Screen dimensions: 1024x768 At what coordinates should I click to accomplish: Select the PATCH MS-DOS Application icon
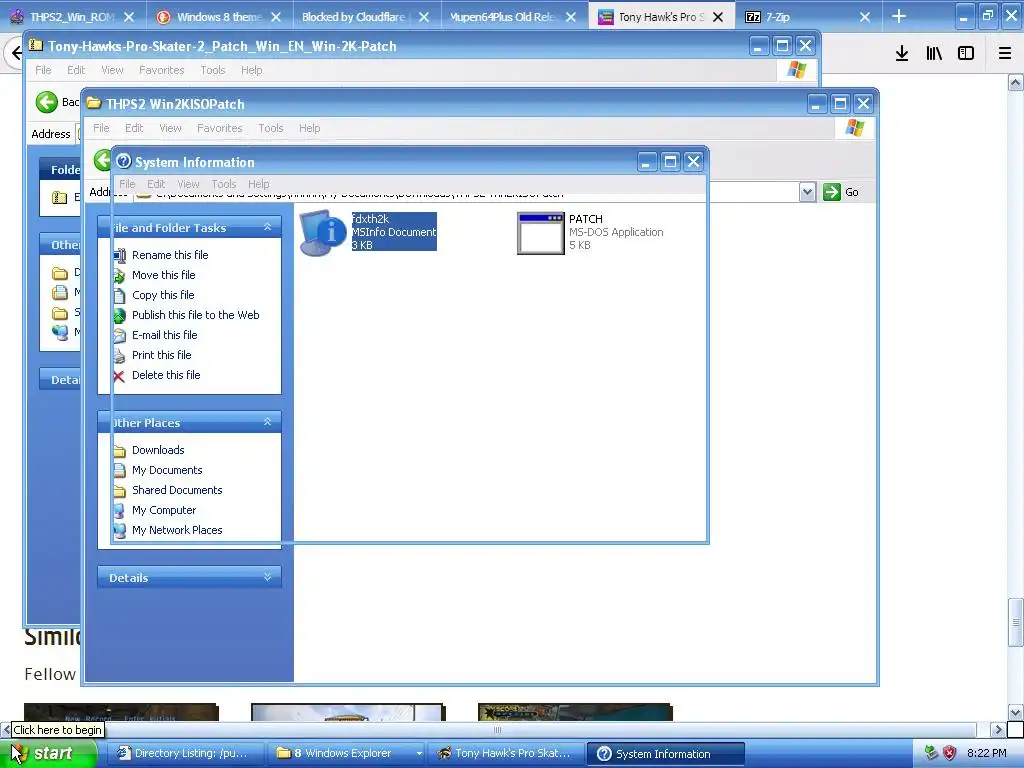coord(540,232)
